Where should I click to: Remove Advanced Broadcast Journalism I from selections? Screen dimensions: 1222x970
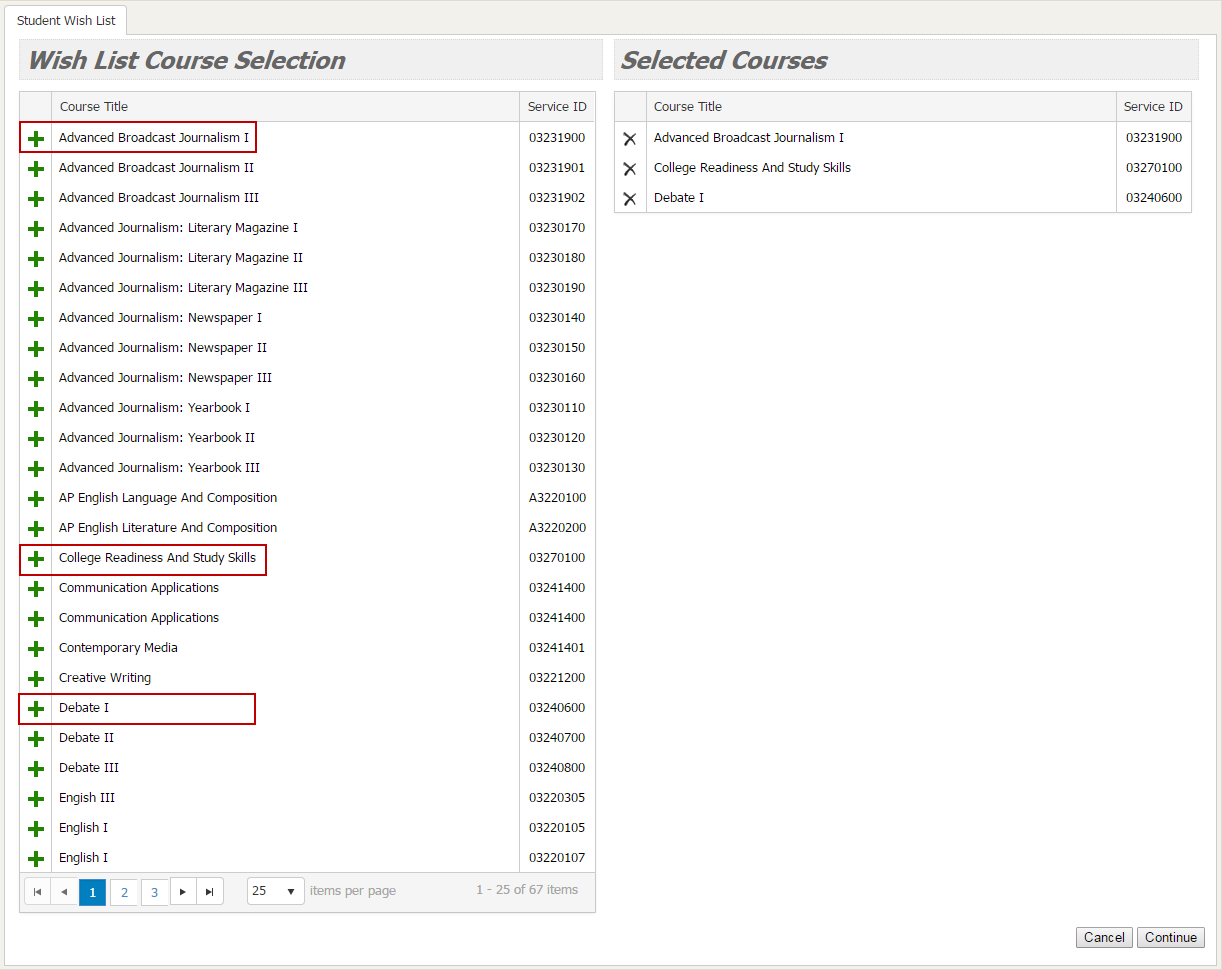630,138
